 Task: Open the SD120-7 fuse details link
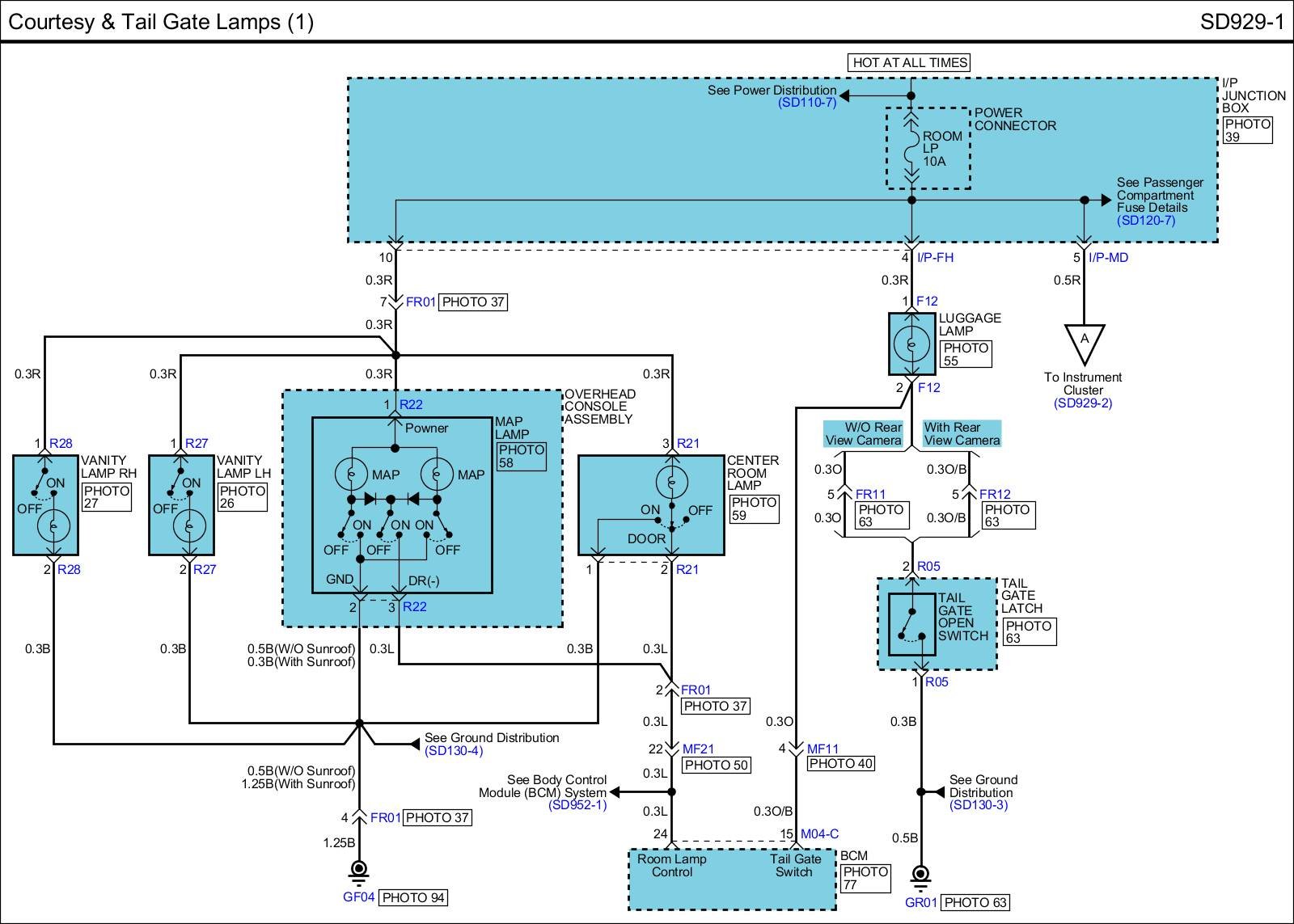tap(1145, 220)
